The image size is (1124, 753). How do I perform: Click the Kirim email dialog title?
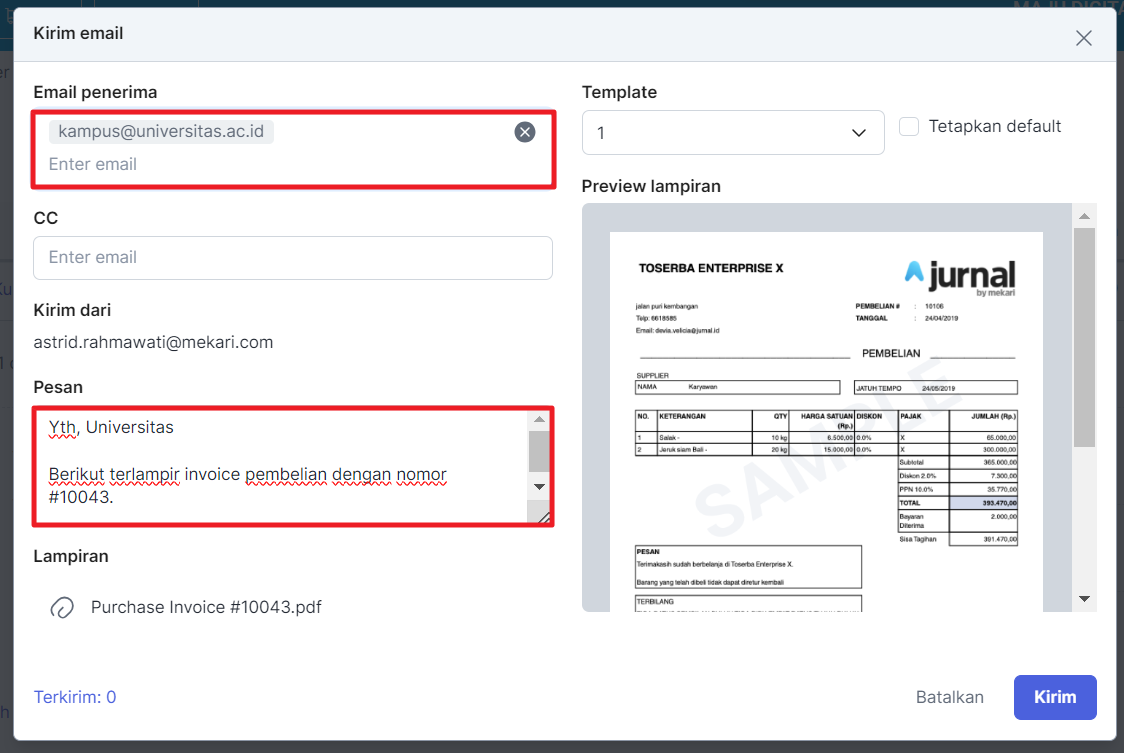[x=78, y=33]
